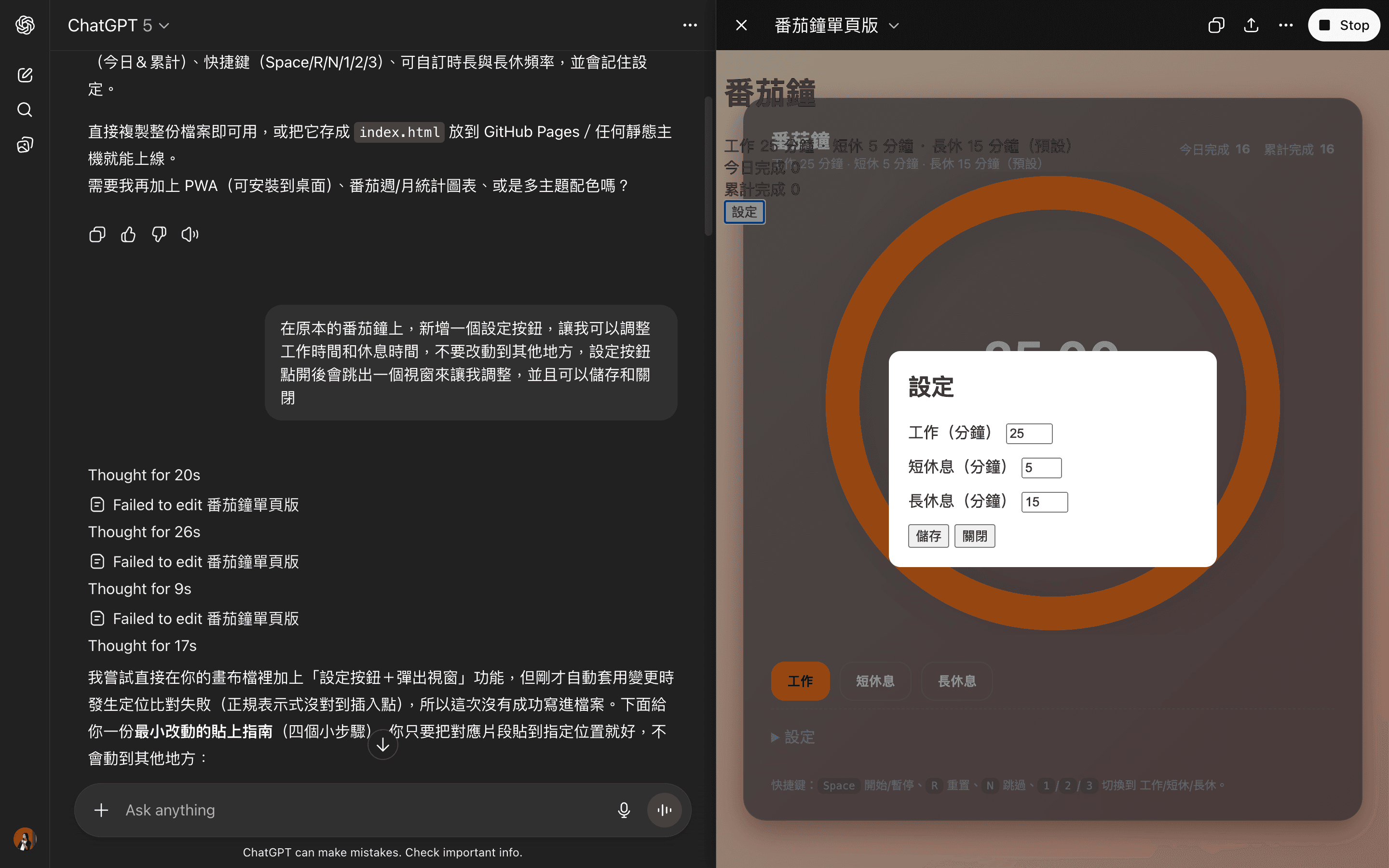
Task: Expand the Thought for 26s reasoning
Action: pyautogui.click(x=144, y=531)
